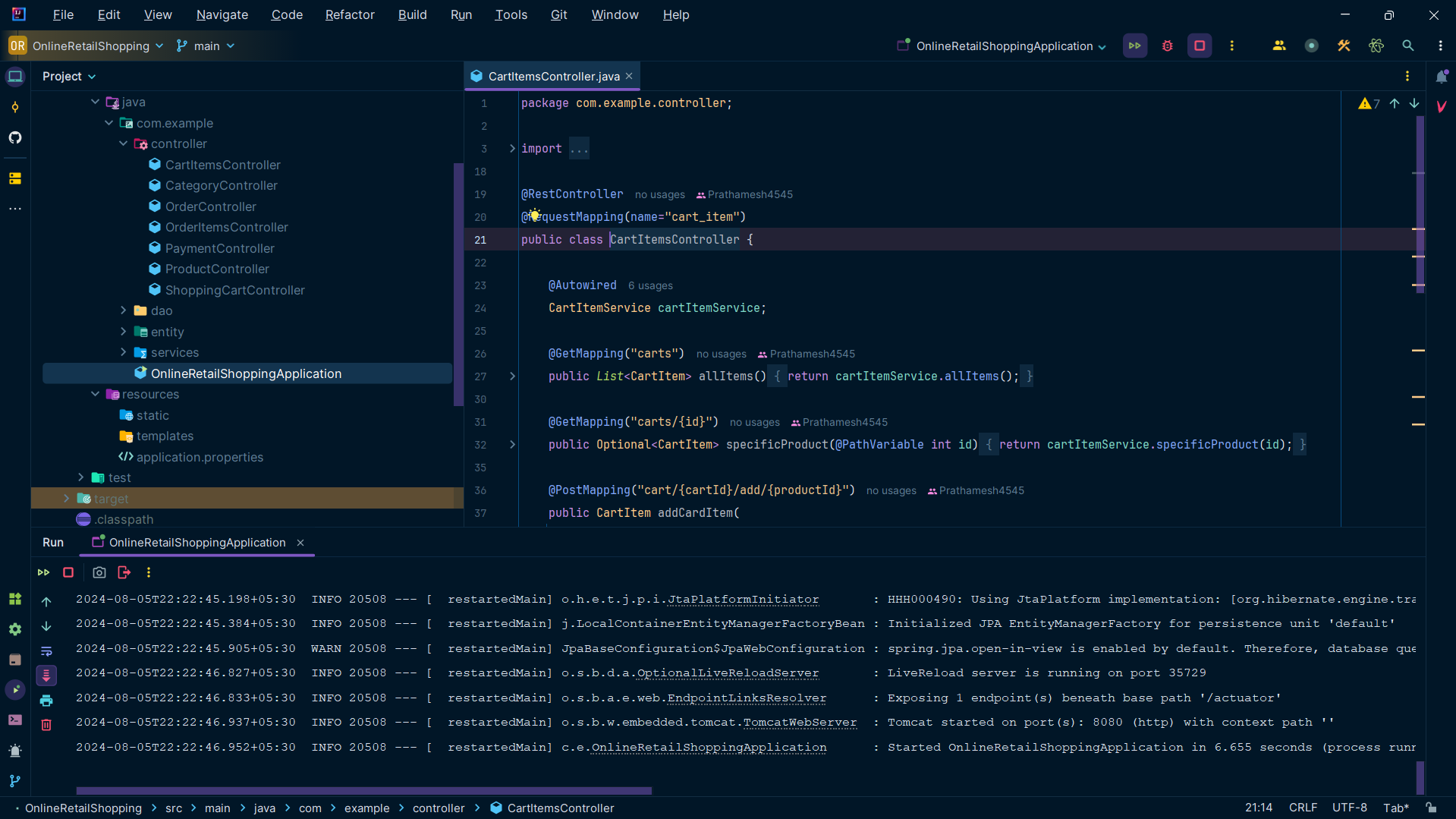The height and width of the screenshot is (819, 1456).
Task: Expand folded allItems method body
Action: 512,376
